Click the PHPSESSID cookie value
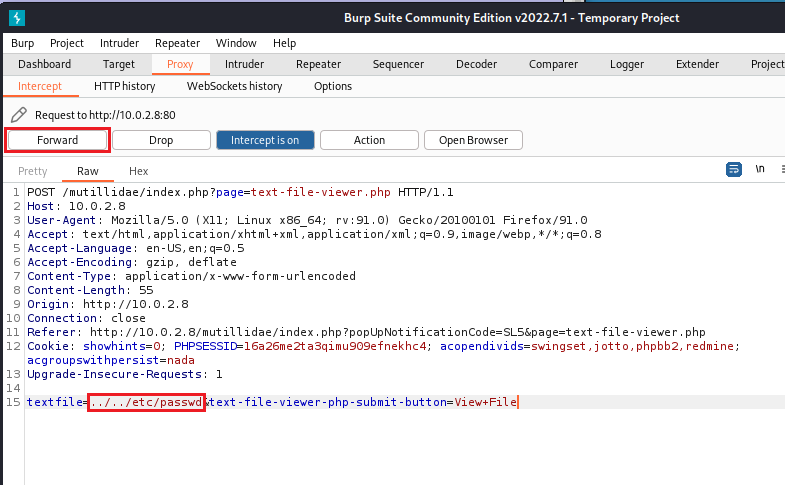The image size is (785, 485). coord(335,346)
